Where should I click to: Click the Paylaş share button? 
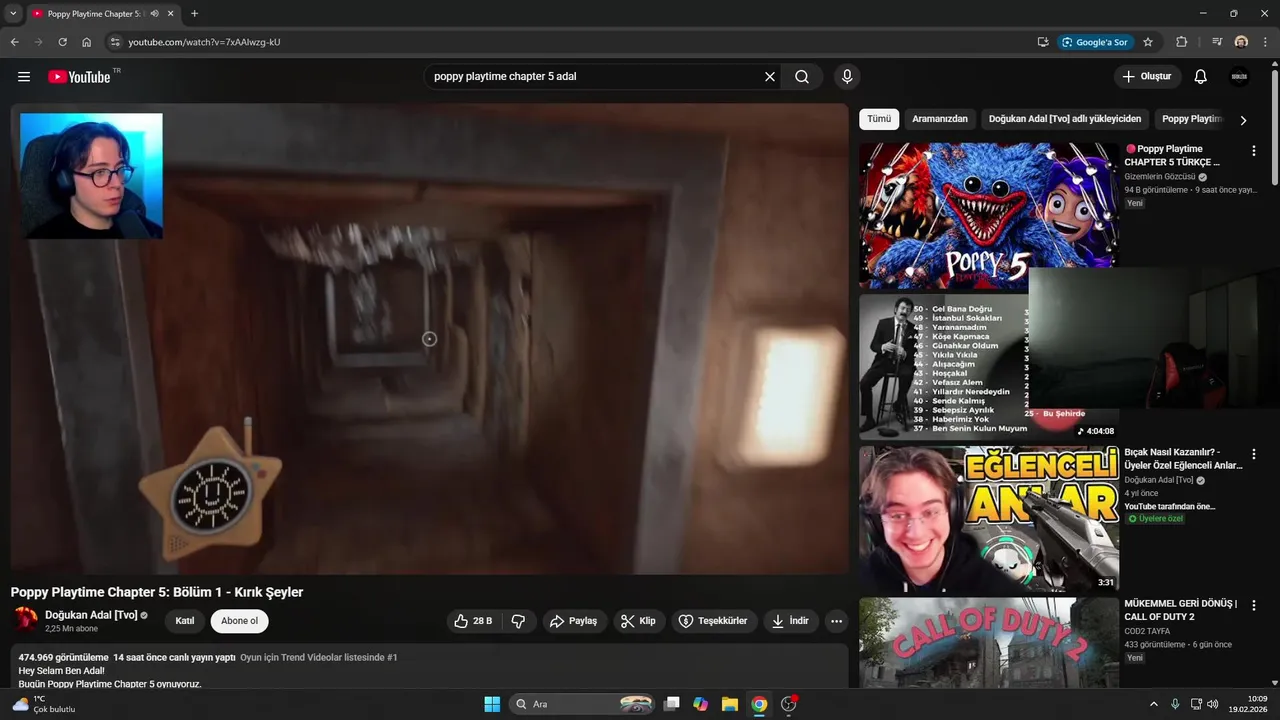coord(574,621)
